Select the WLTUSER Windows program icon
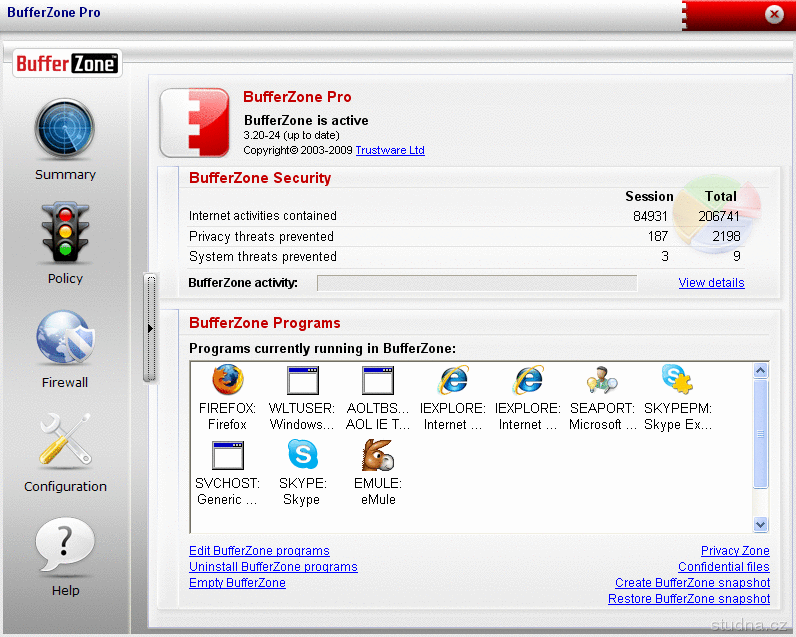Image resolution: width=796 pixels, height=637 pixels. click(302, 381)
